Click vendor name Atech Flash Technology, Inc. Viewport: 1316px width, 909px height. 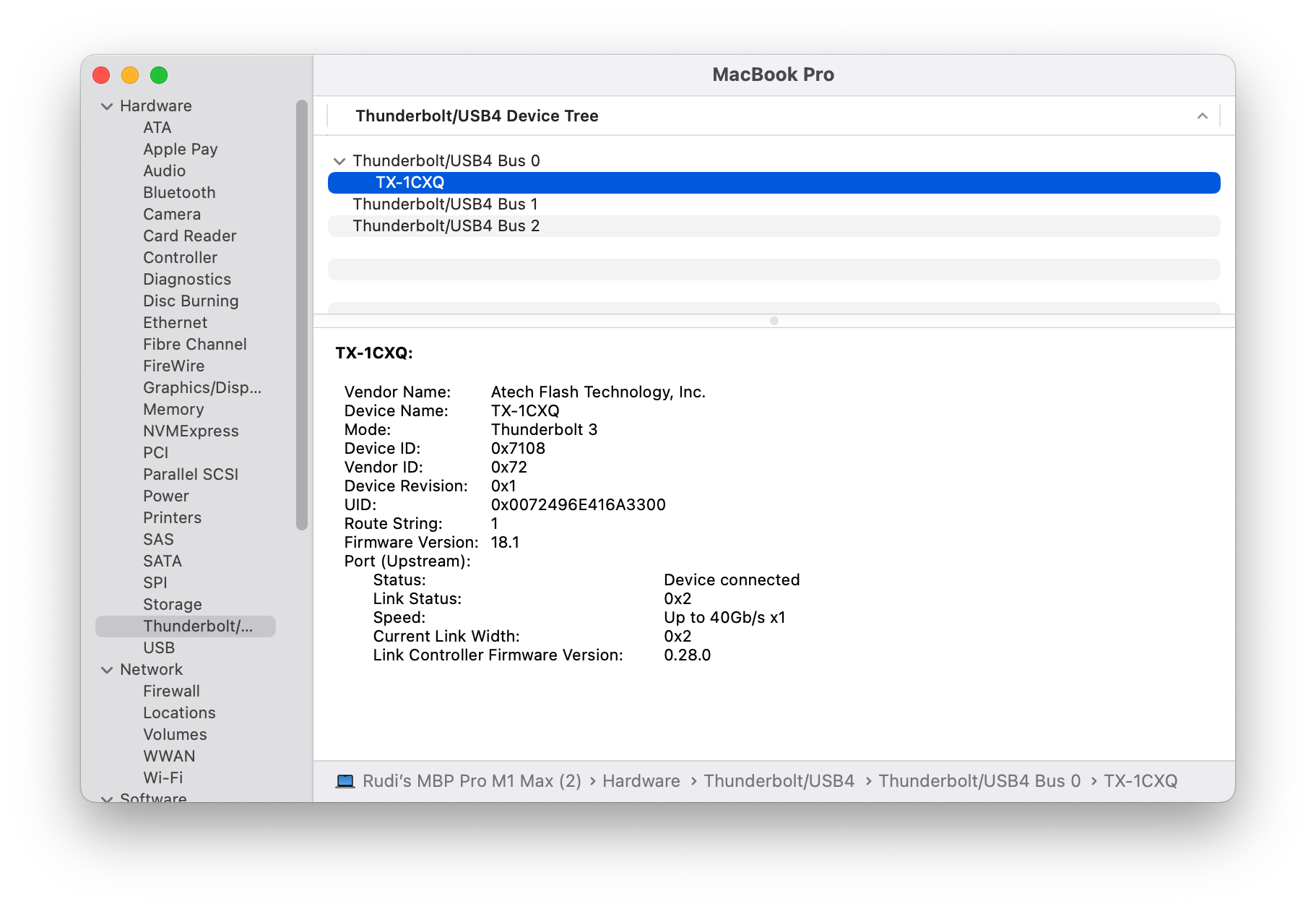[x=598, y=392]
